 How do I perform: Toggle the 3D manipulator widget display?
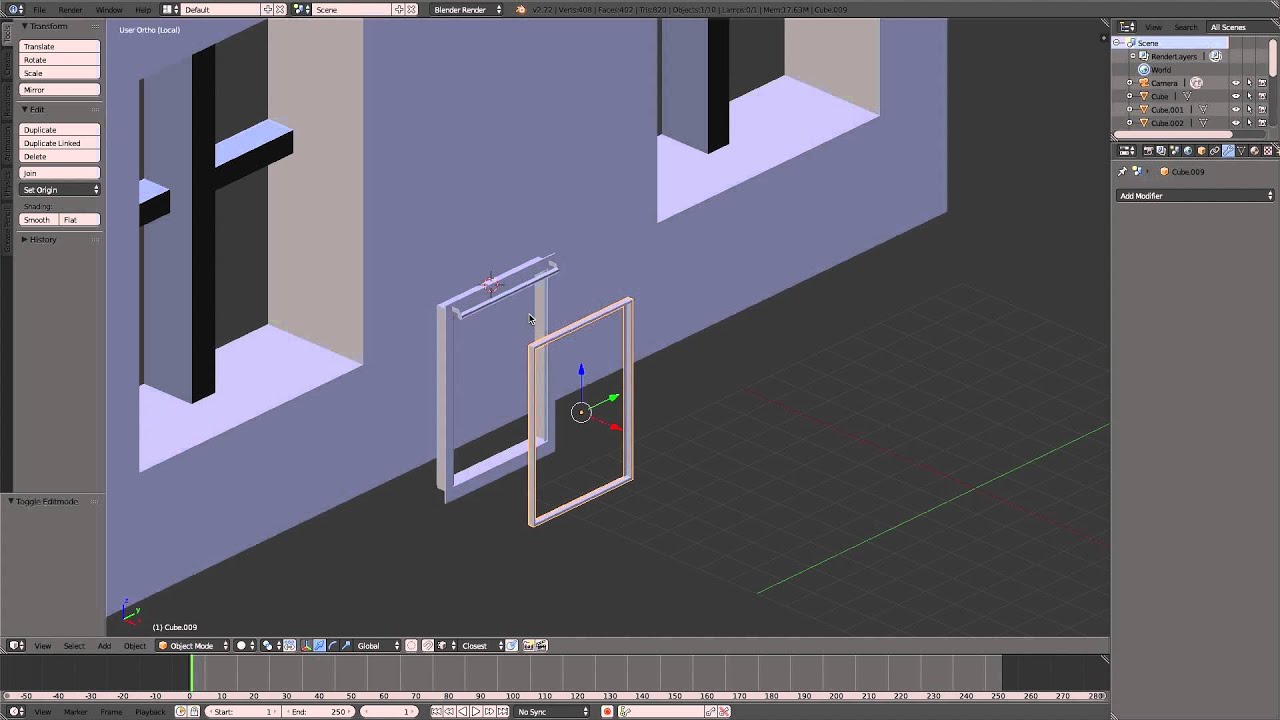(x=306, y=646)
